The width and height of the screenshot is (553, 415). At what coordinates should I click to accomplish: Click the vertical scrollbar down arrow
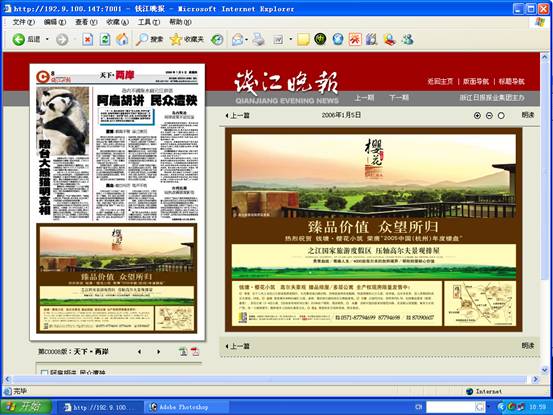click(x=545, y=370)
